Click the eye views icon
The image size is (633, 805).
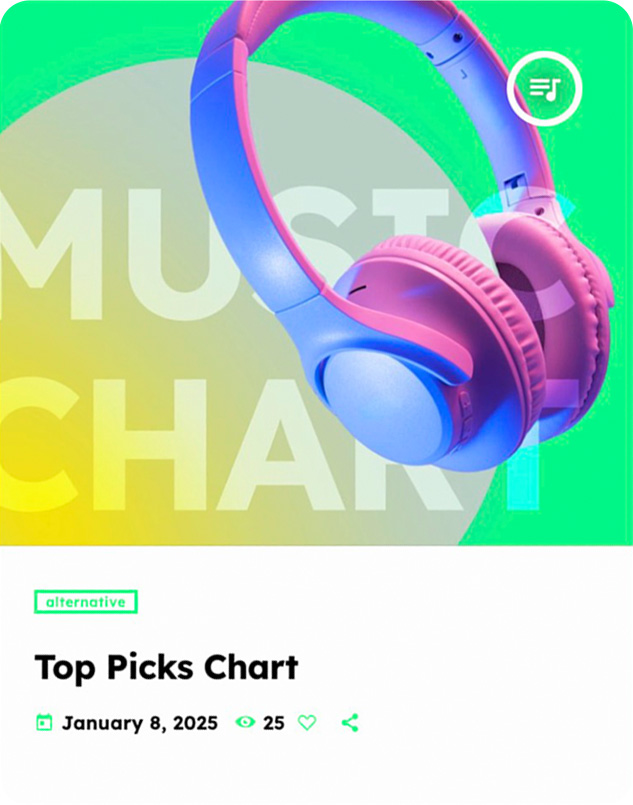click(x=245, y=722)
